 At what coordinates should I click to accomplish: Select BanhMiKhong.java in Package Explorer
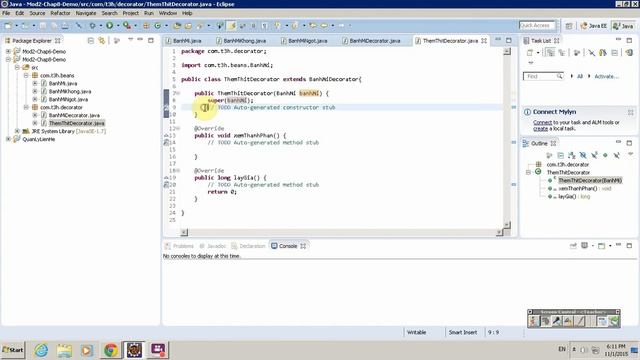click(70, 91)
